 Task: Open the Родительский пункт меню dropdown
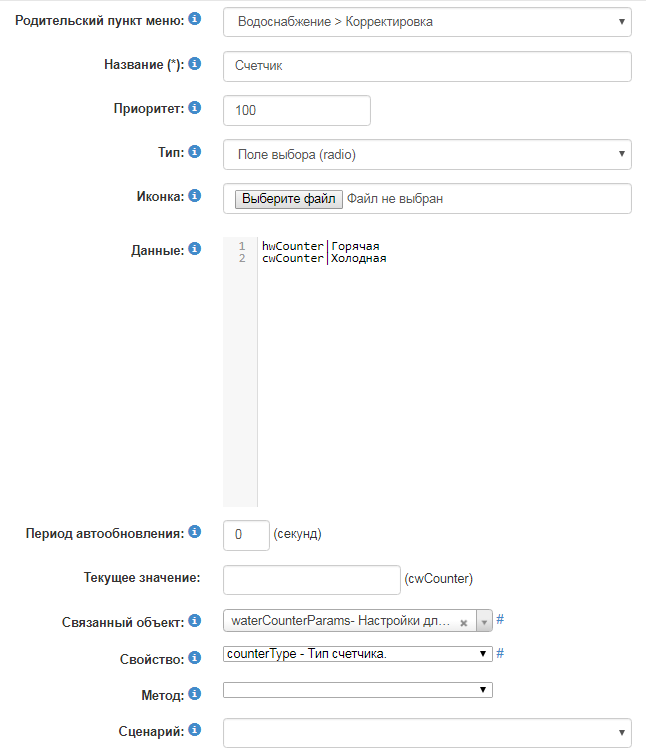[427, 21]
